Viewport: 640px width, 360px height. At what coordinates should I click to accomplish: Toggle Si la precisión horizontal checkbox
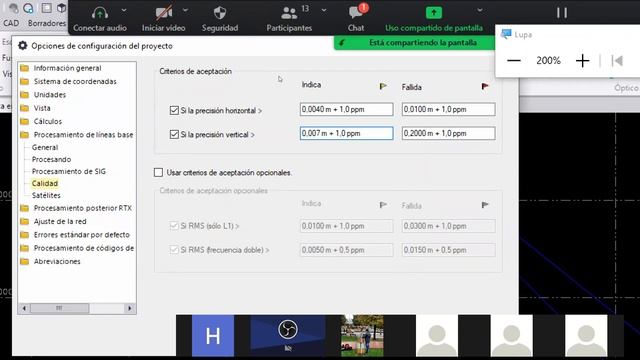174,110
